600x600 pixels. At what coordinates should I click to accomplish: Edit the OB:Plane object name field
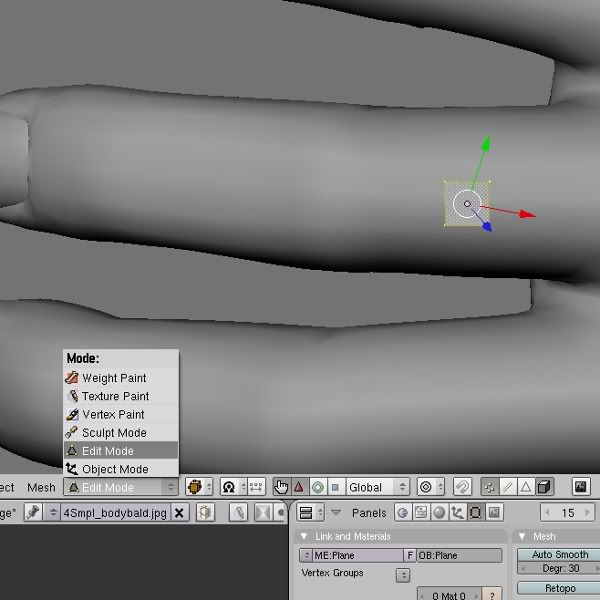click(x=459, y=555)
